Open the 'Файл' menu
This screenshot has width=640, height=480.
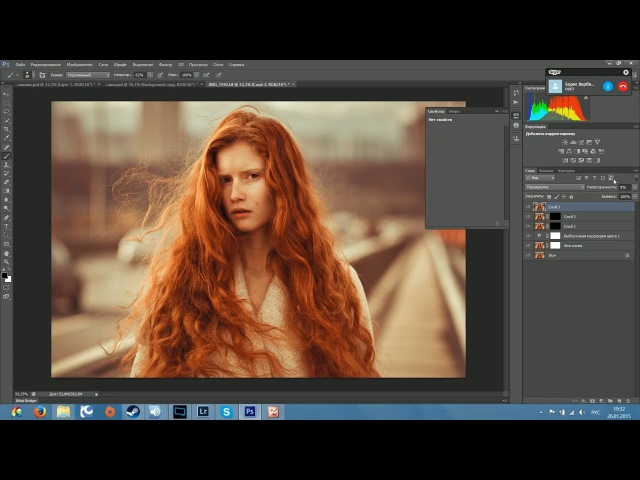[20, 64]
